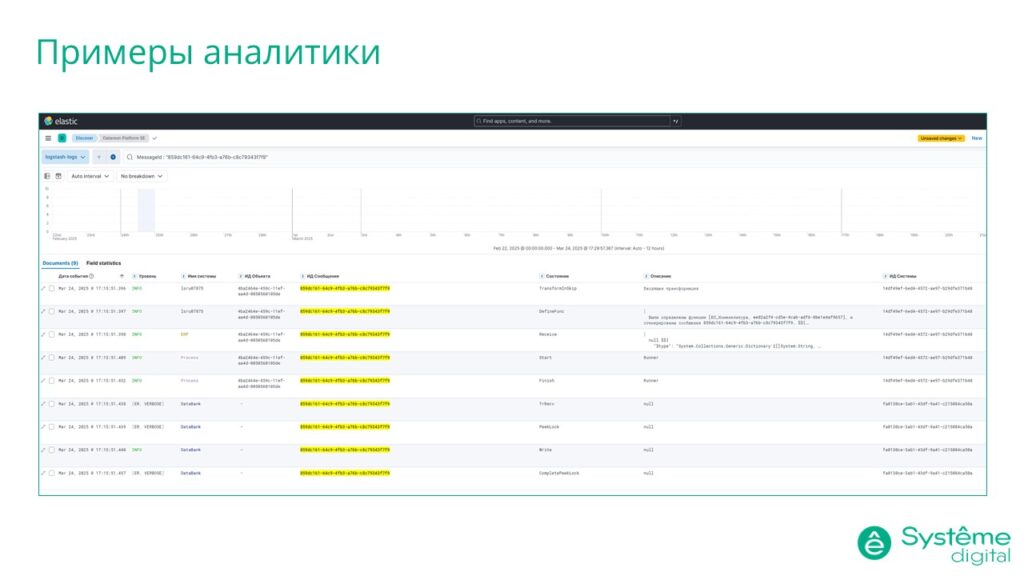Image resolution: width=1024 pixels, height=576 pixels.
Task: Open the saved query icon next to filters
Action: coord(111,158)
